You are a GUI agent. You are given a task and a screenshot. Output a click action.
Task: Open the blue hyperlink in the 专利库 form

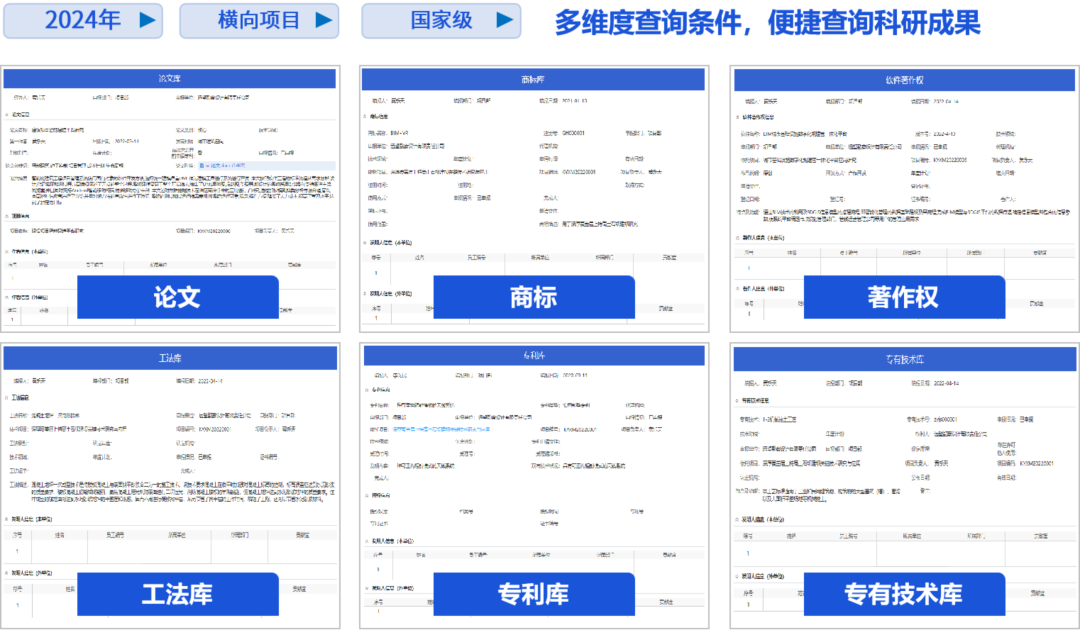tap(440, 427)
